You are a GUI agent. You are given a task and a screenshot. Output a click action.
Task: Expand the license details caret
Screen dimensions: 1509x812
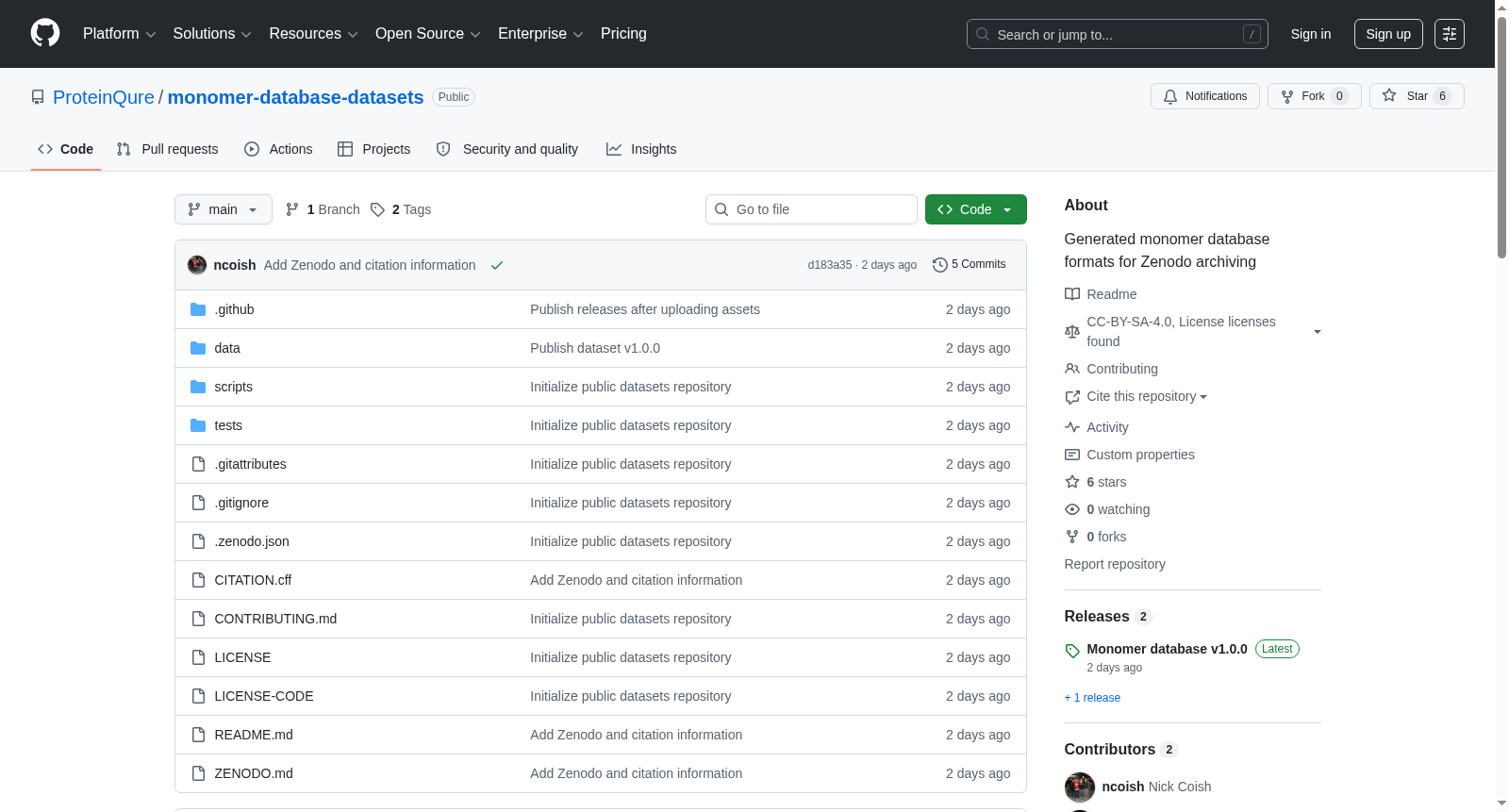coord(1318,332)
